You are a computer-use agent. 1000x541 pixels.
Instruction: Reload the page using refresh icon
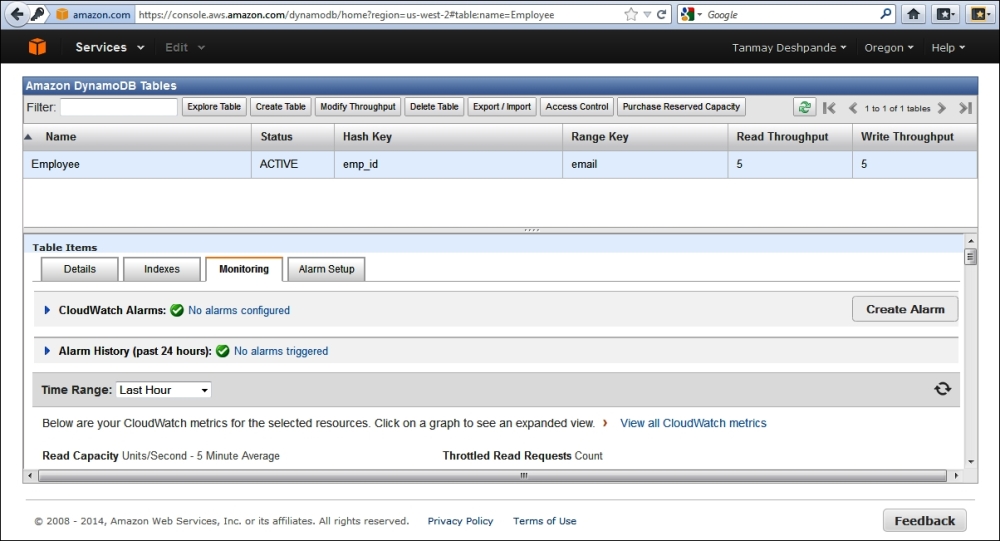662,14
